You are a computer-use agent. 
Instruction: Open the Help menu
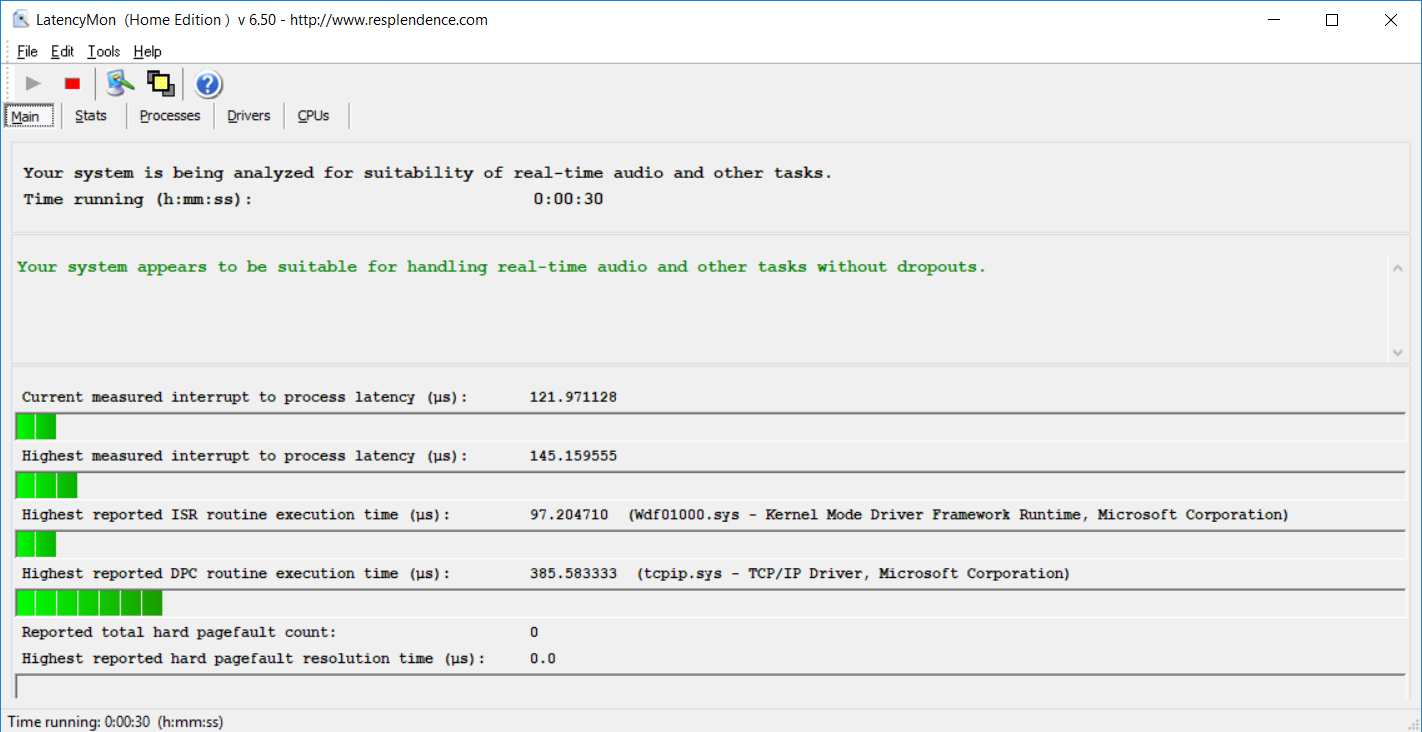coord(147,52)
